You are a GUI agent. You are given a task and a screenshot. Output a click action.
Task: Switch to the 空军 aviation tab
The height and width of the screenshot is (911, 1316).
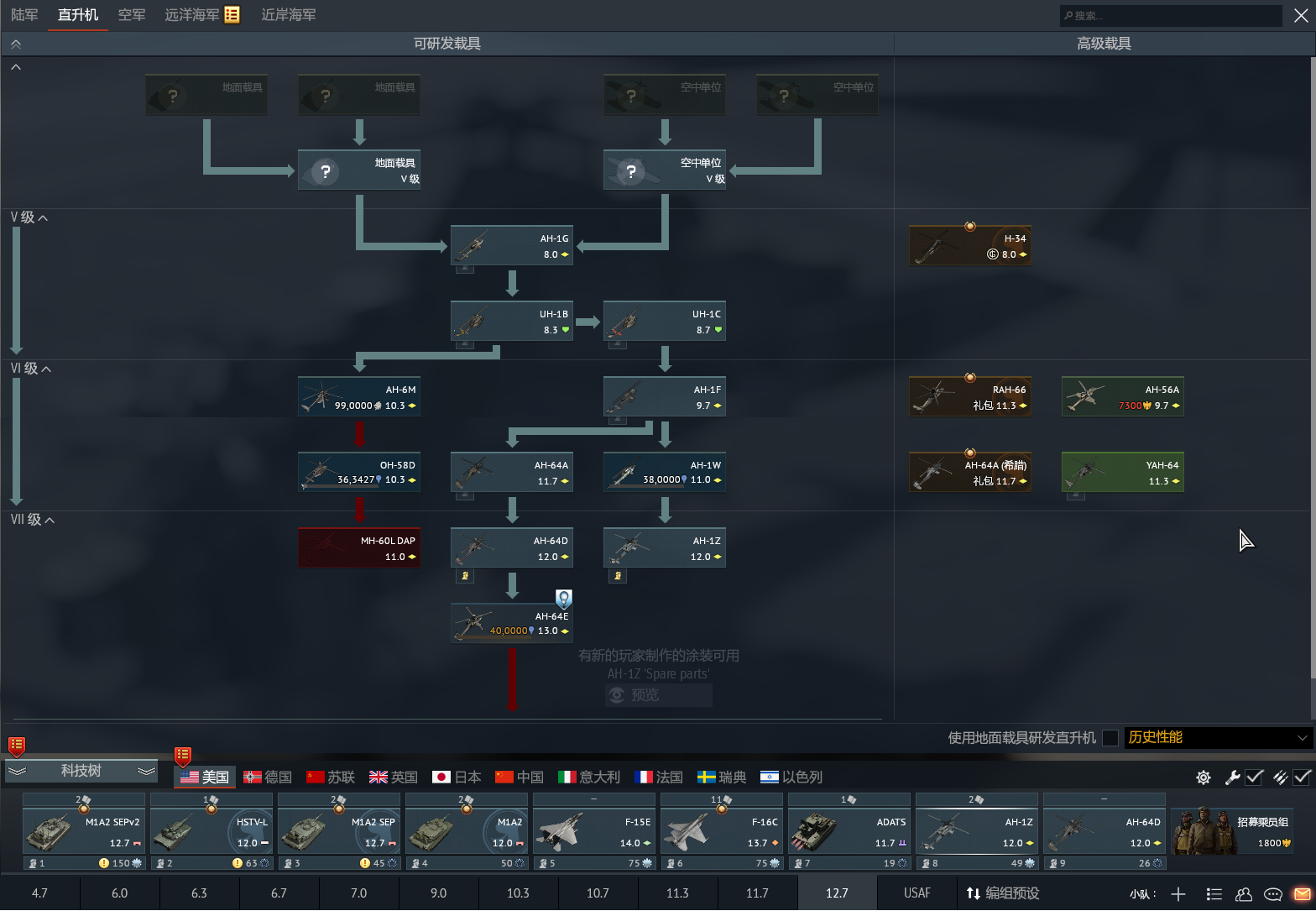coord(132,15)
